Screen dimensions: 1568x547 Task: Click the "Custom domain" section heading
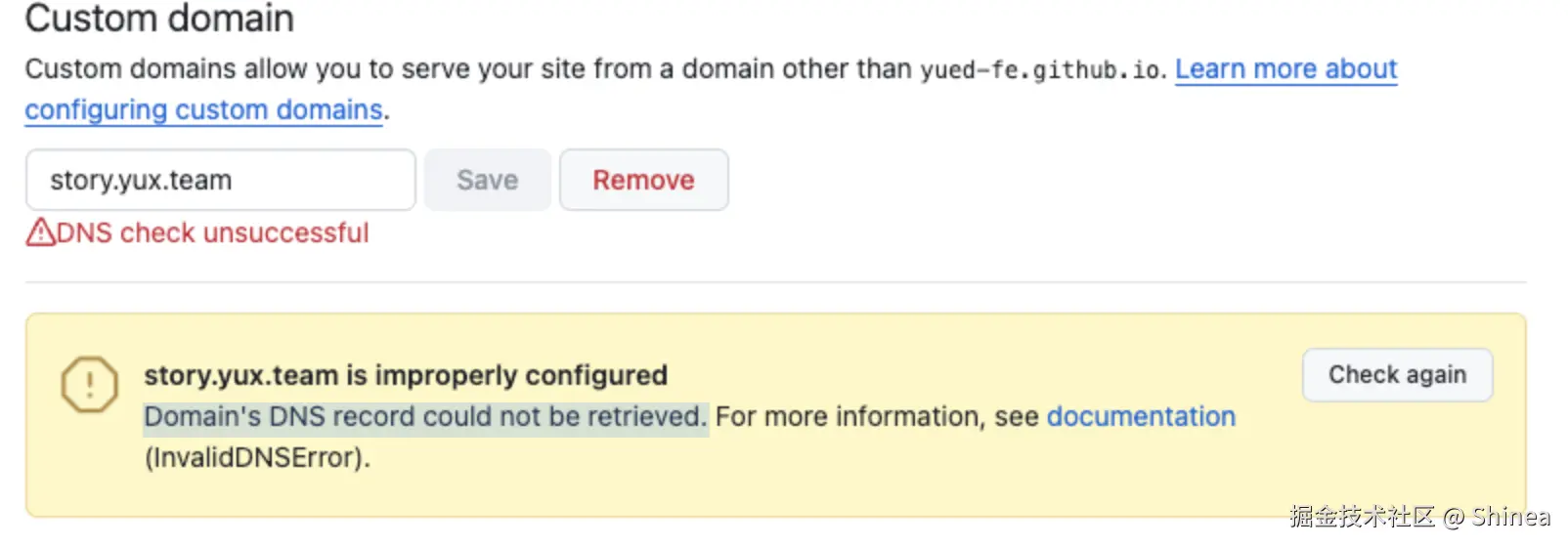[x=159, y=18]
